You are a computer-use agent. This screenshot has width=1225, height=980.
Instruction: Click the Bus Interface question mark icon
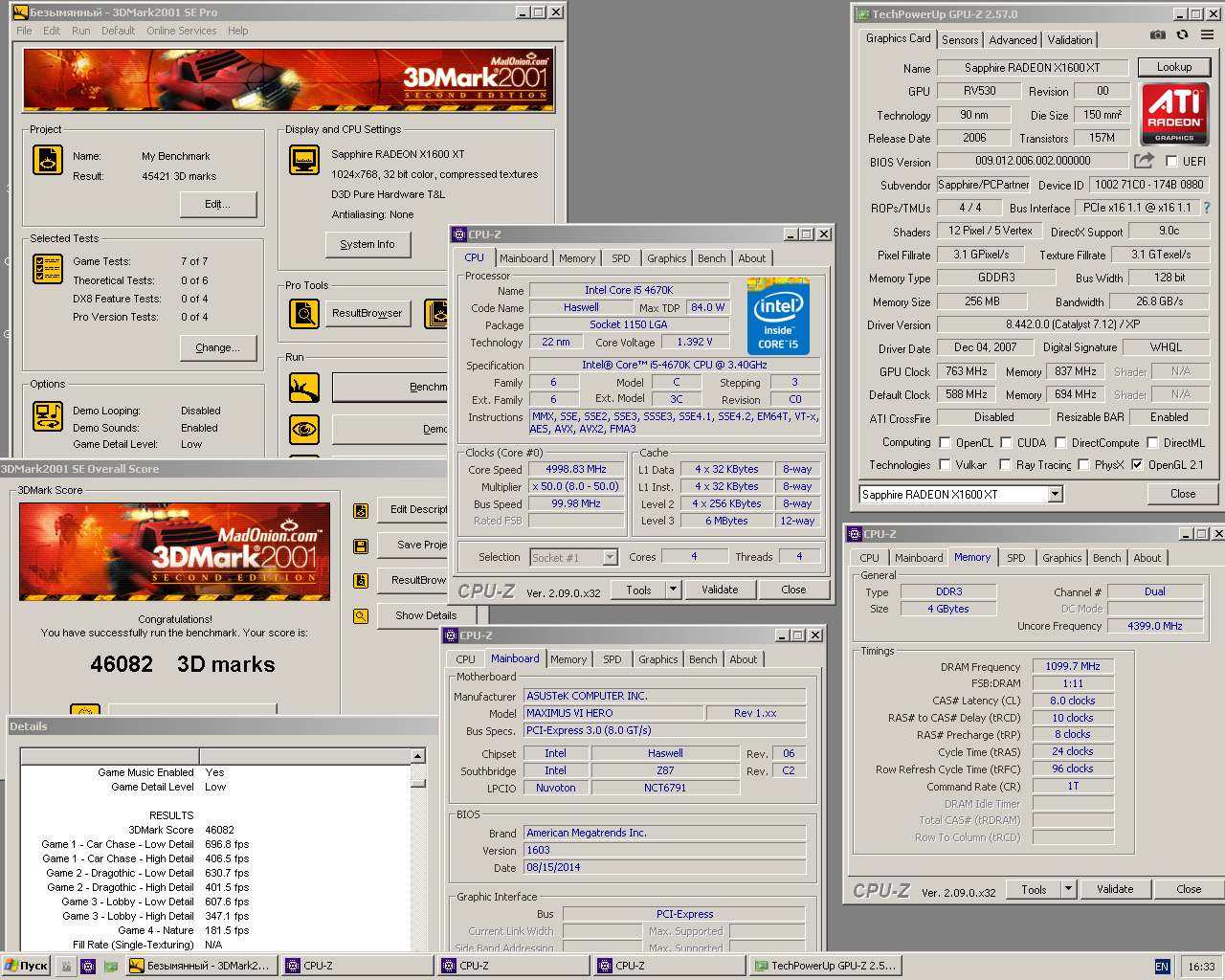(x=1206, y=208)
